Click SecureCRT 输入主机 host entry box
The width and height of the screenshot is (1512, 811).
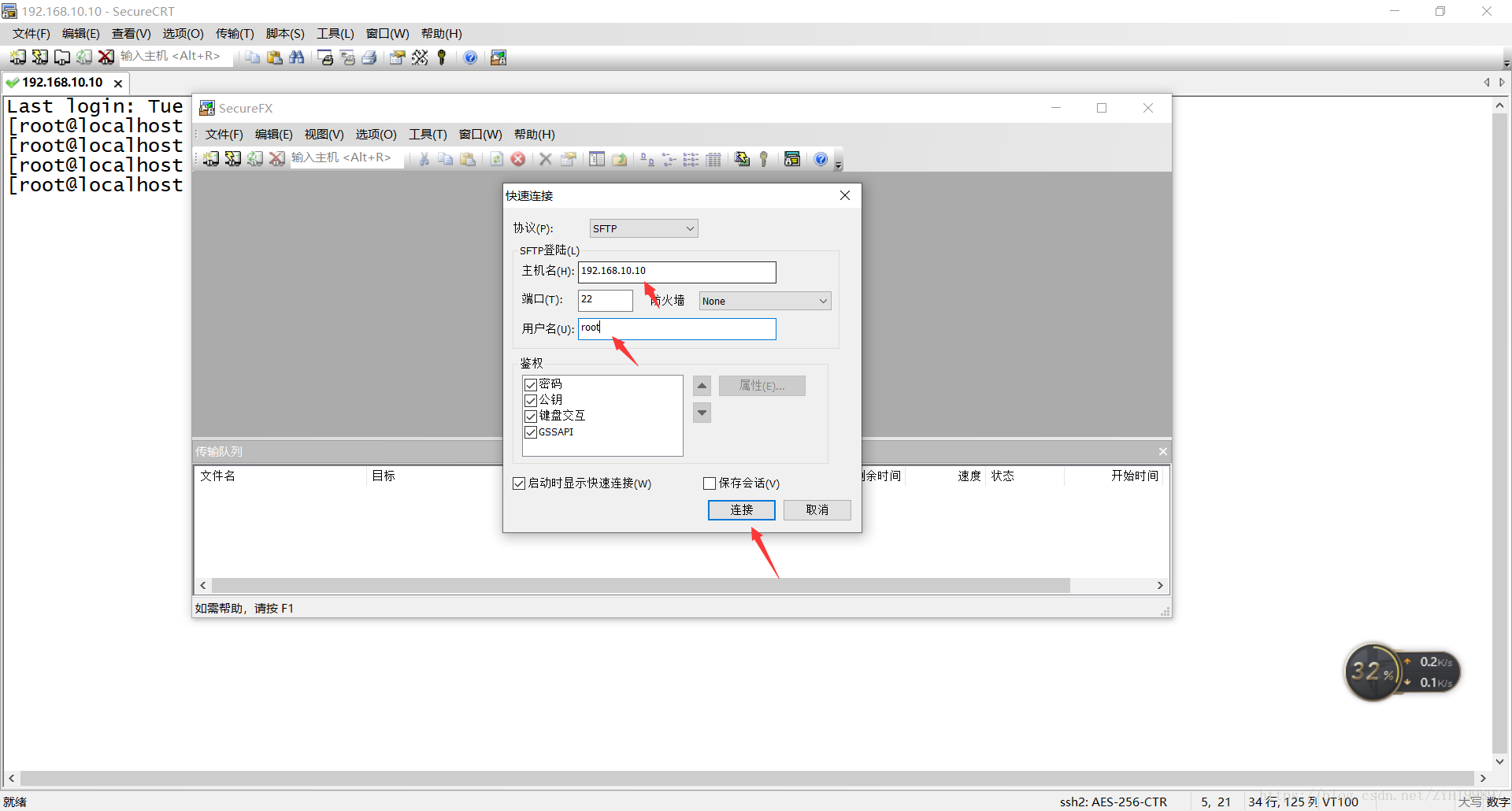(x=175, y=57)
